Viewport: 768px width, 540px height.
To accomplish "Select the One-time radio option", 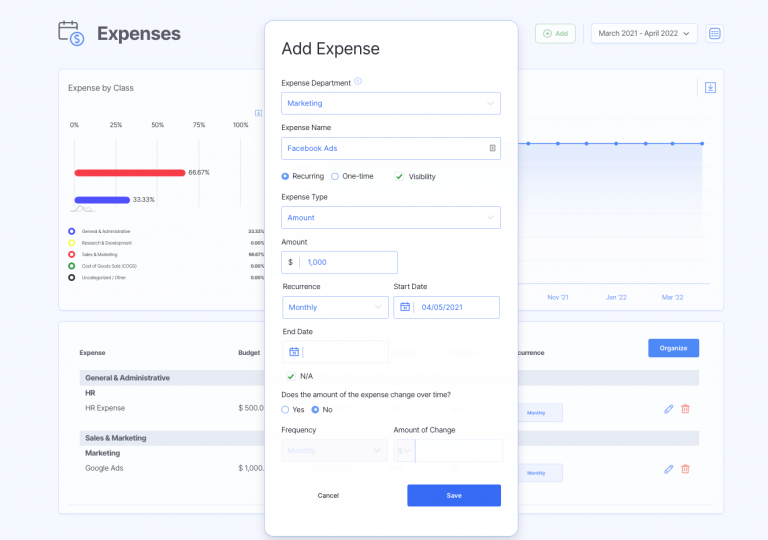I will (x=335, y=177).
